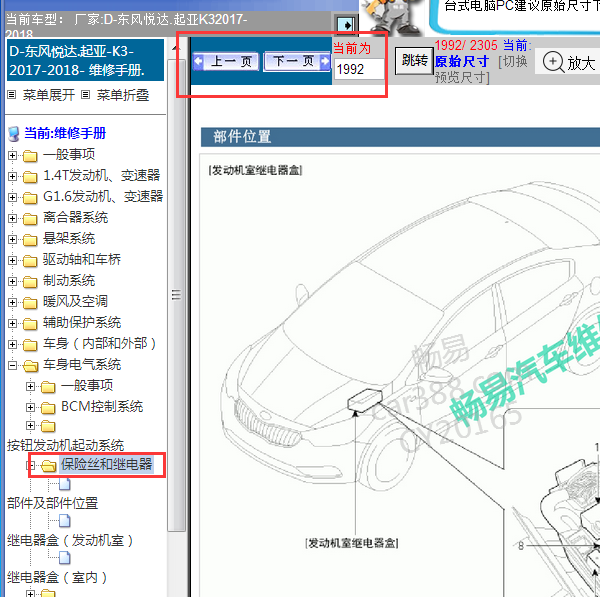Click folder icon of 车身电气系统
600x597 pixels.
[30, 366]
